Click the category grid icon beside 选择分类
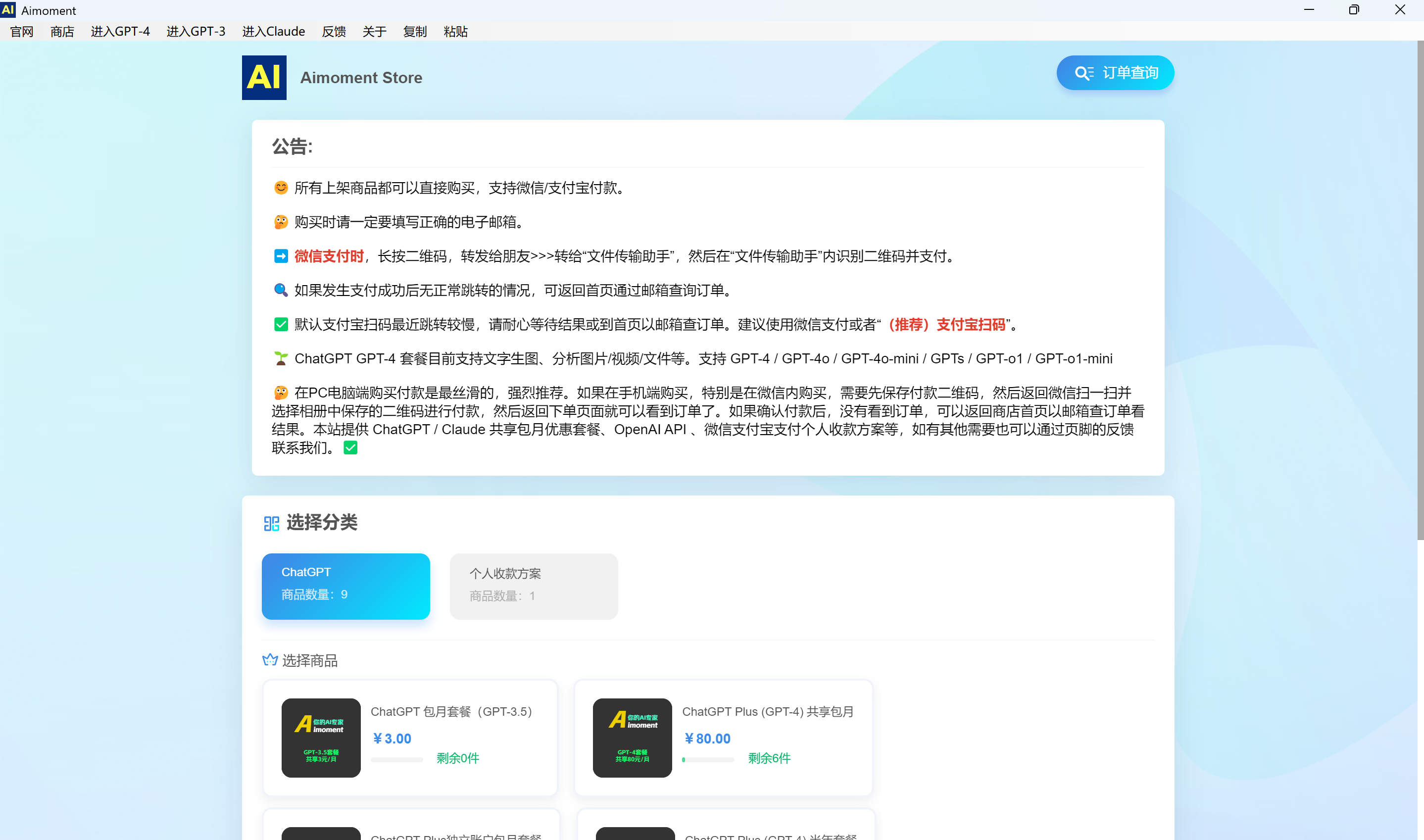Viewport: 1424px width, 840px height. (271, 523)
